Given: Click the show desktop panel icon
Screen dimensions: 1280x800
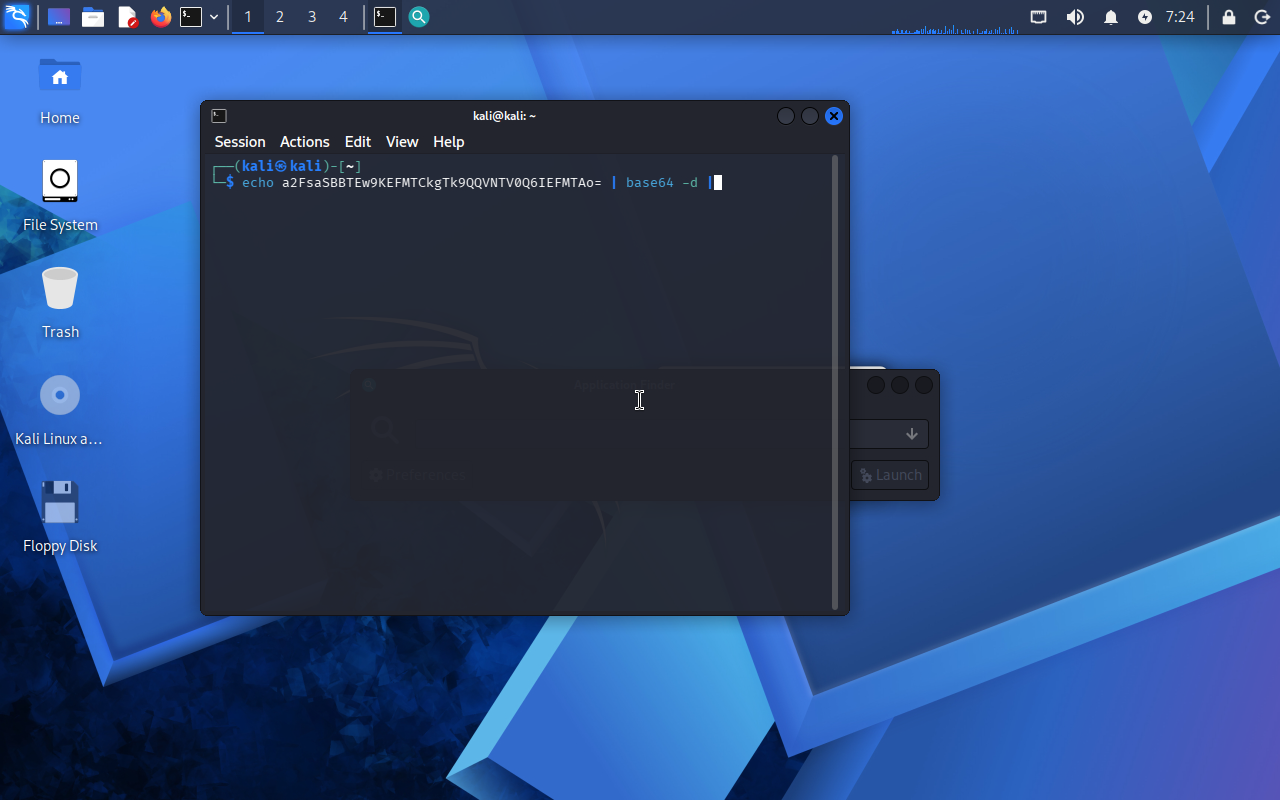Looking at the screenshot, I should click(x=59, y=17).
